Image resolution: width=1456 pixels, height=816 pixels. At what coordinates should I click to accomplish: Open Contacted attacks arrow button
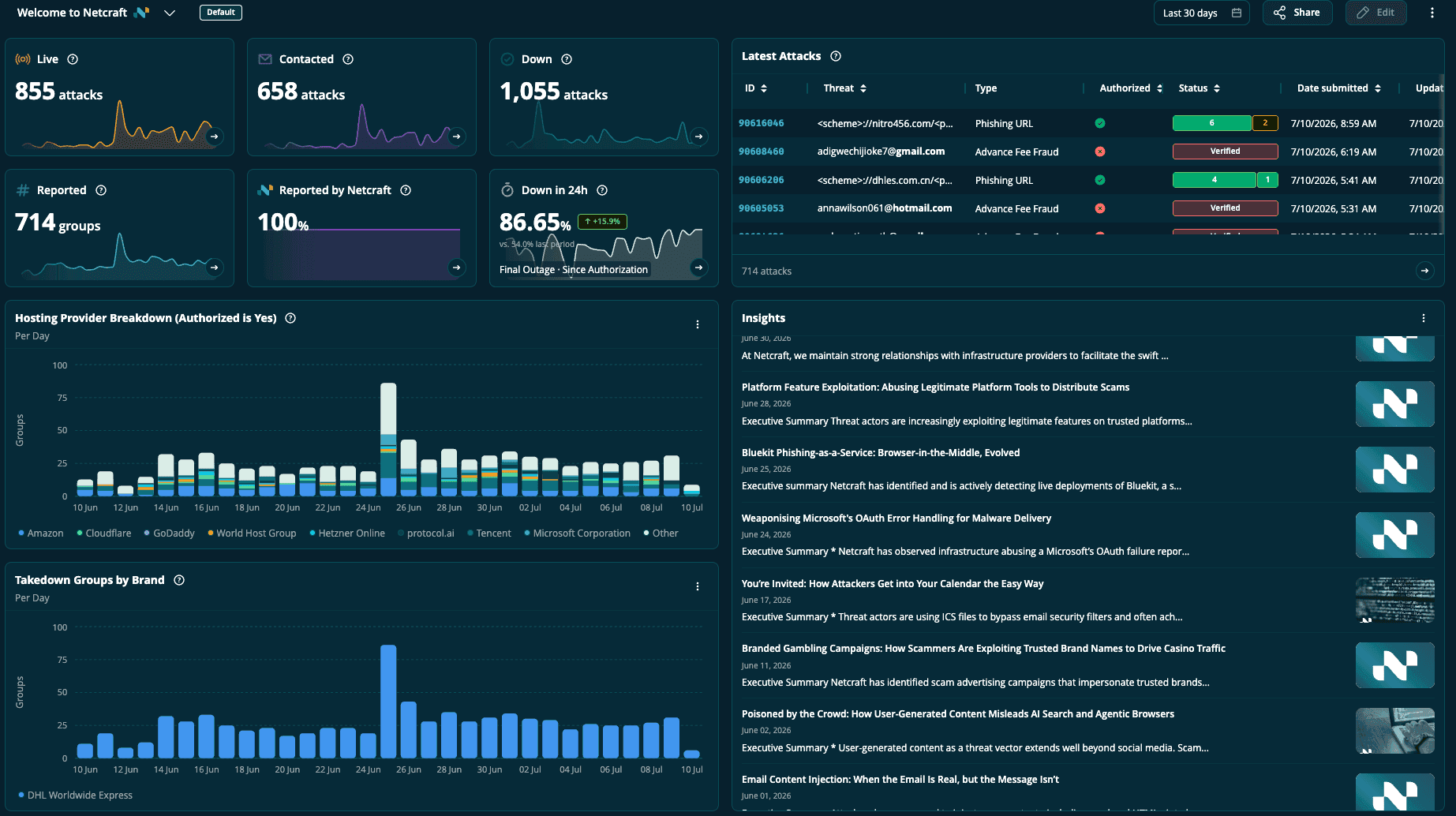456,137
